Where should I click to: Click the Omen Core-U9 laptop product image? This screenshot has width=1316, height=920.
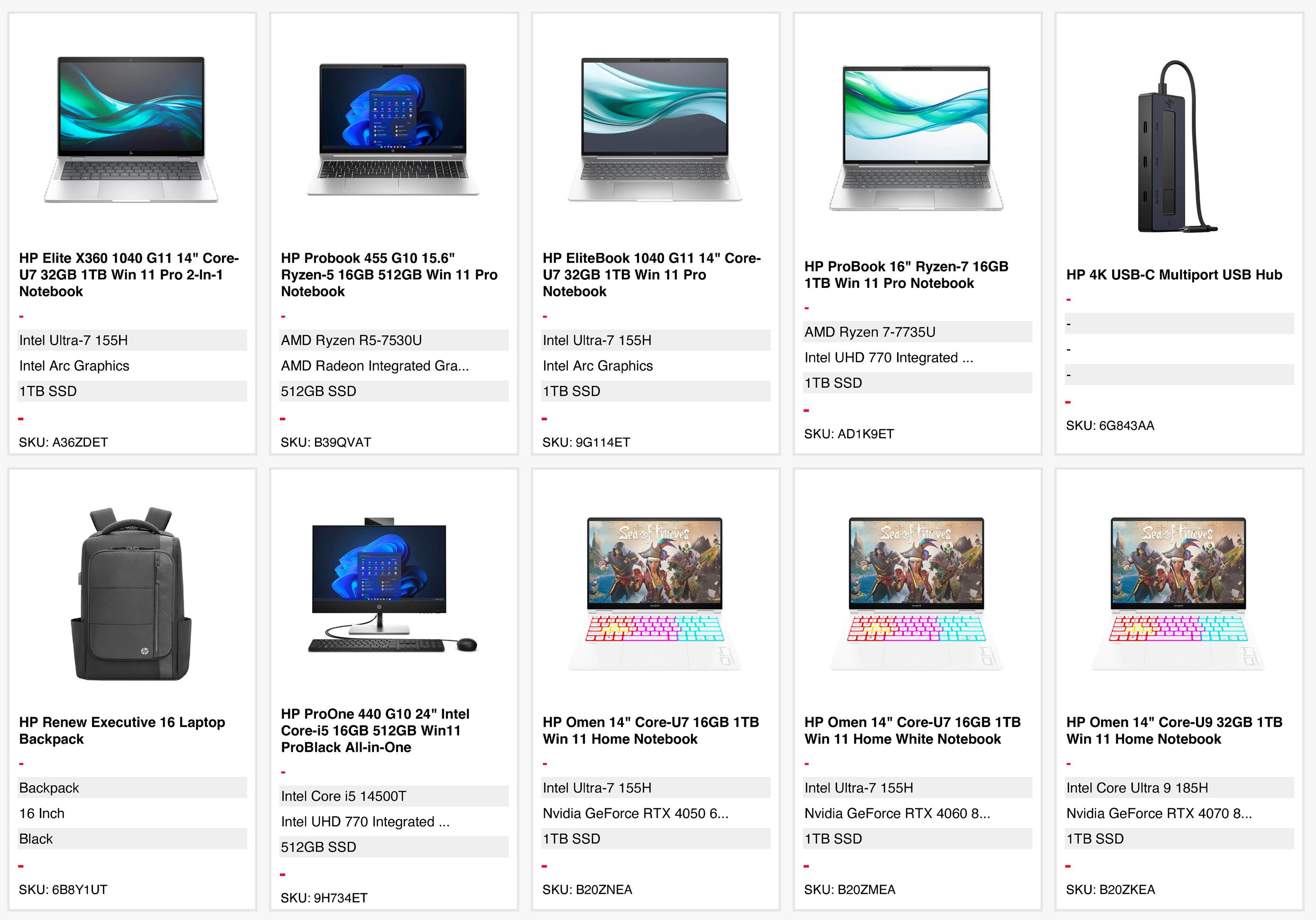click(1178, 593)
